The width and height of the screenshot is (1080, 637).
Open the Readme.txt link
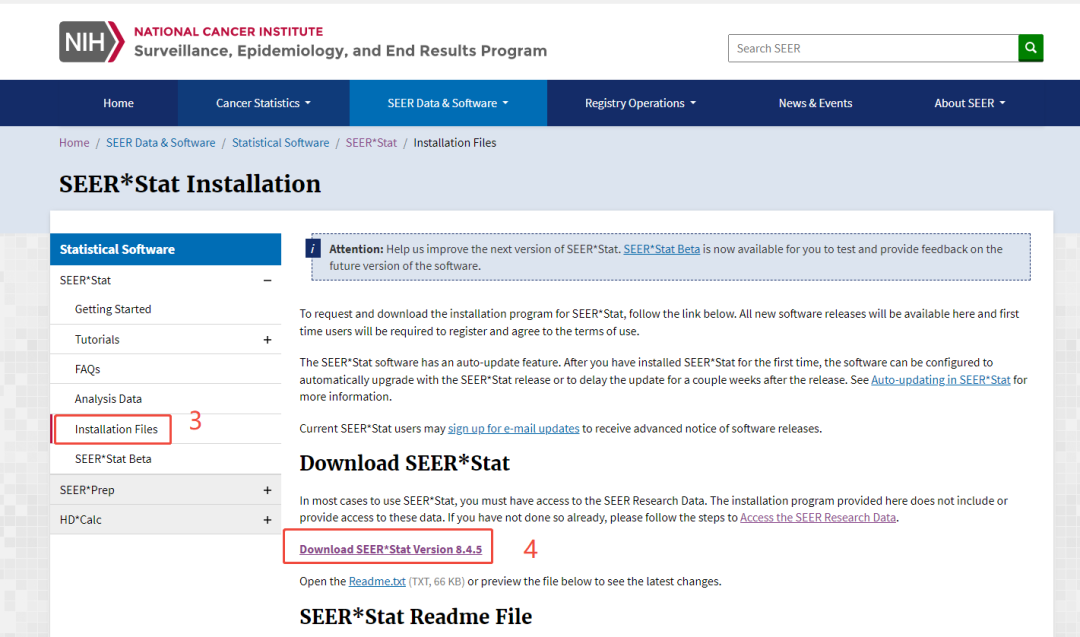click(377, 581)
